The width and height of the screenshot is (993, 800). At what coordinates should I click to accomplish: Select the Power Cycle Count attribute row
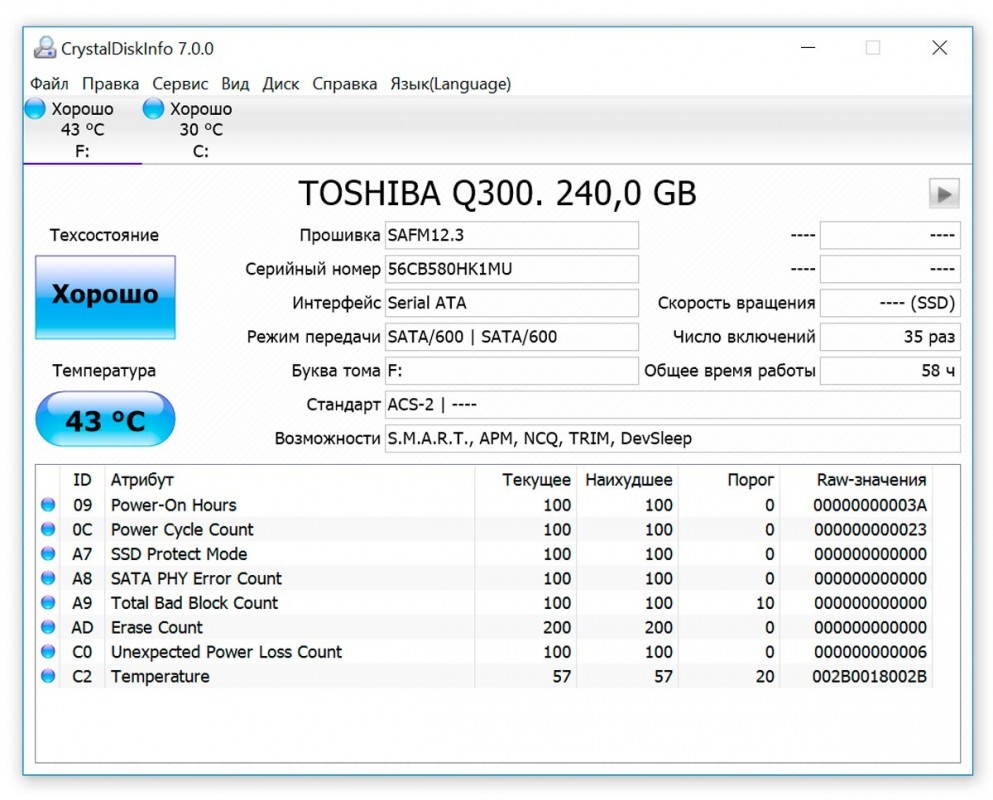[x=486, y=530]
